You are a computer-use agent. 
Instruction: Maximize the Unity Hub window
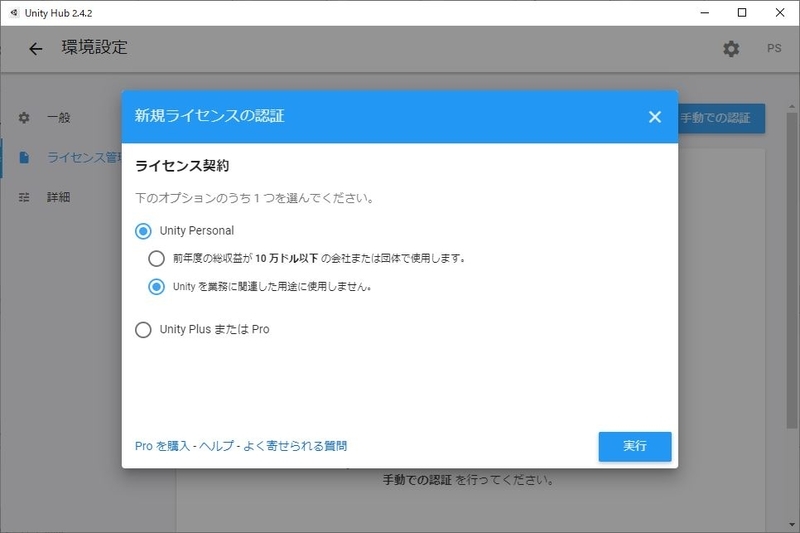point(742,13)
